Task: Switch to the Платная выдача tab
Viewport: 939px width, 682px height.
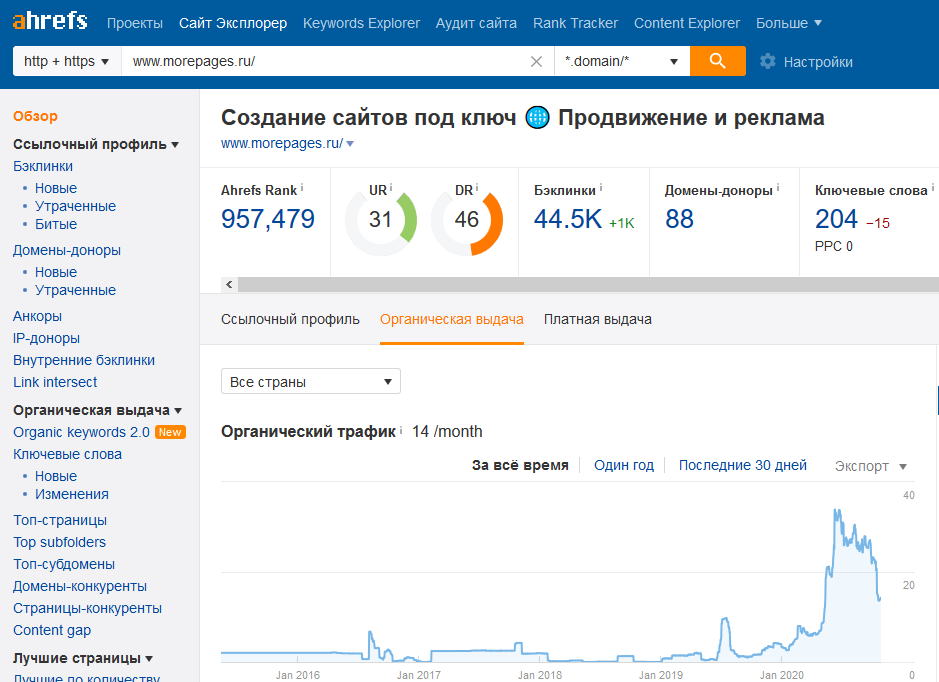Action: (x=598, y=320)
